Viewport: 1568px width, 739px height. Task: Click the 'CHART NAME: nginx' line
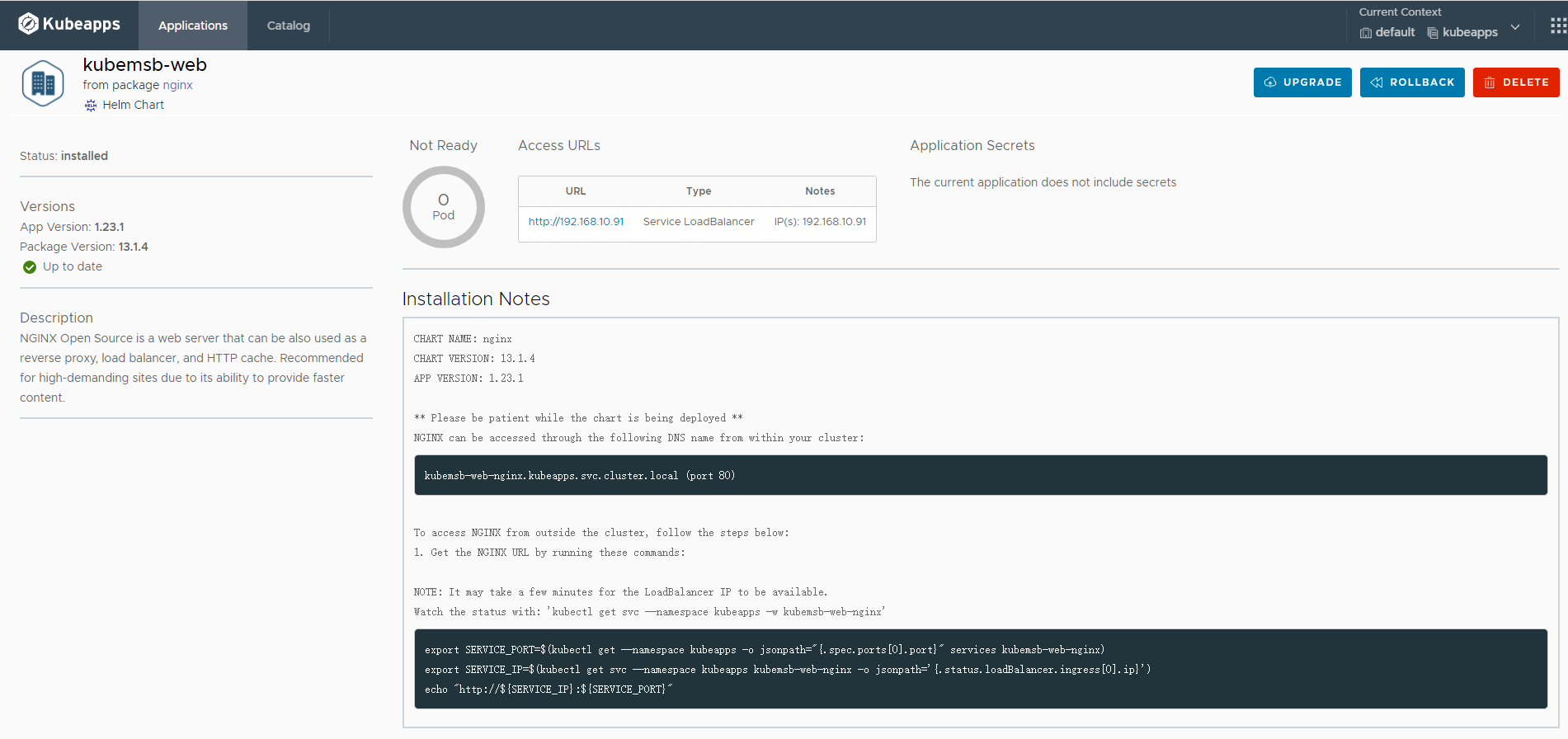click(x=463, y=339)
